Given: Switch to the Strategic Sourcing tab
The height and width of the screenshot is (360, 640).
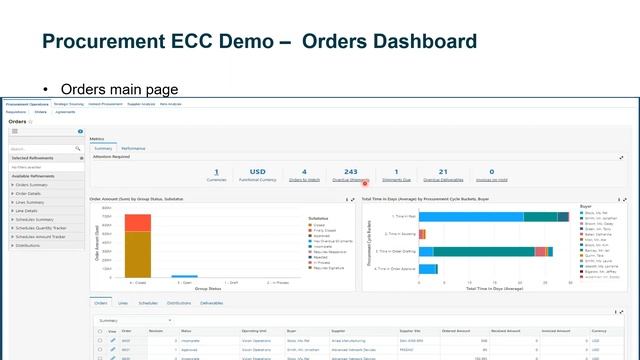Looking at the screenshot, I should pyautogui.click(x=69, y=104).
